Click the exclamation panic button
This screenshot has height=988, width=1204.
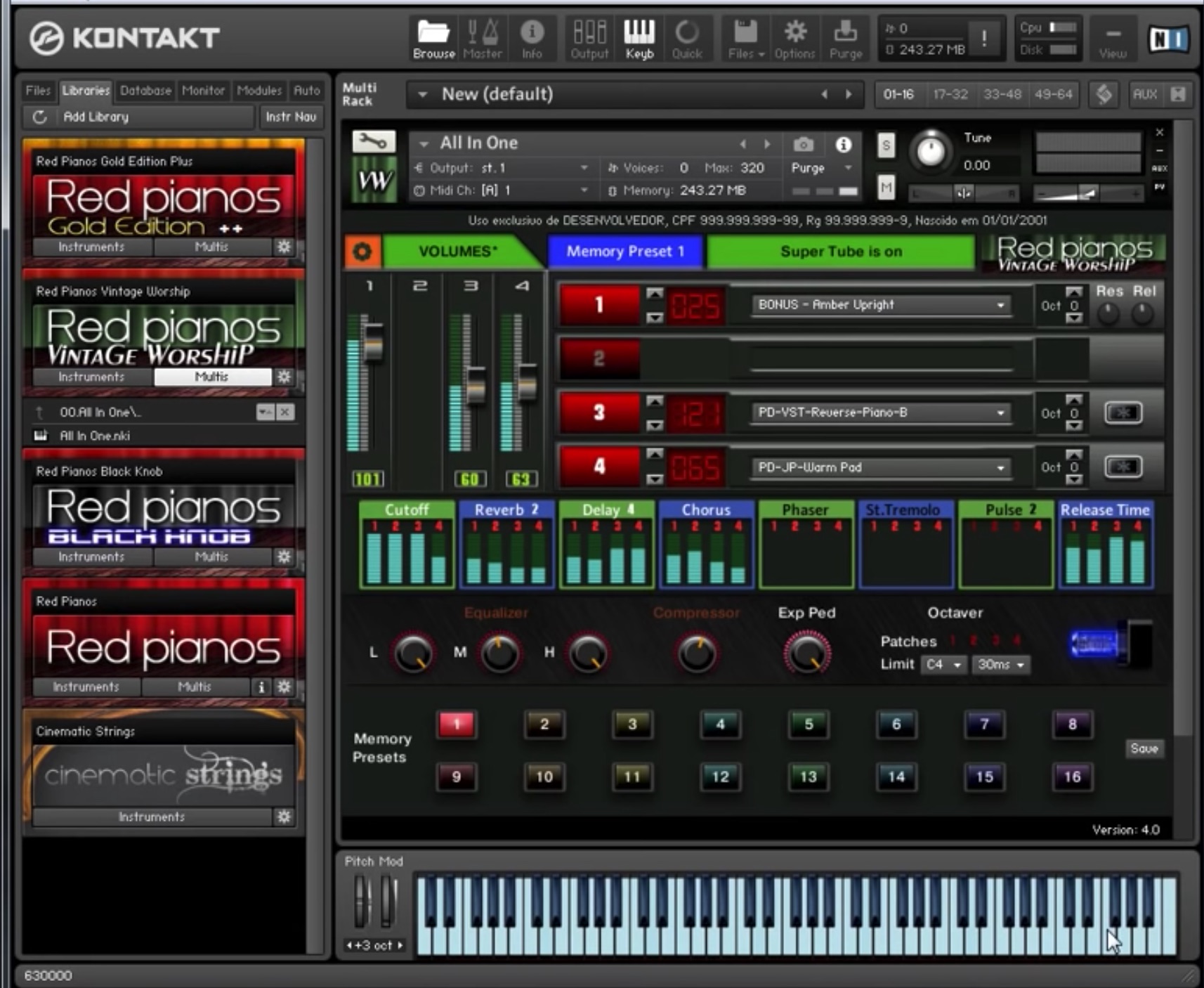coord(984,39)
